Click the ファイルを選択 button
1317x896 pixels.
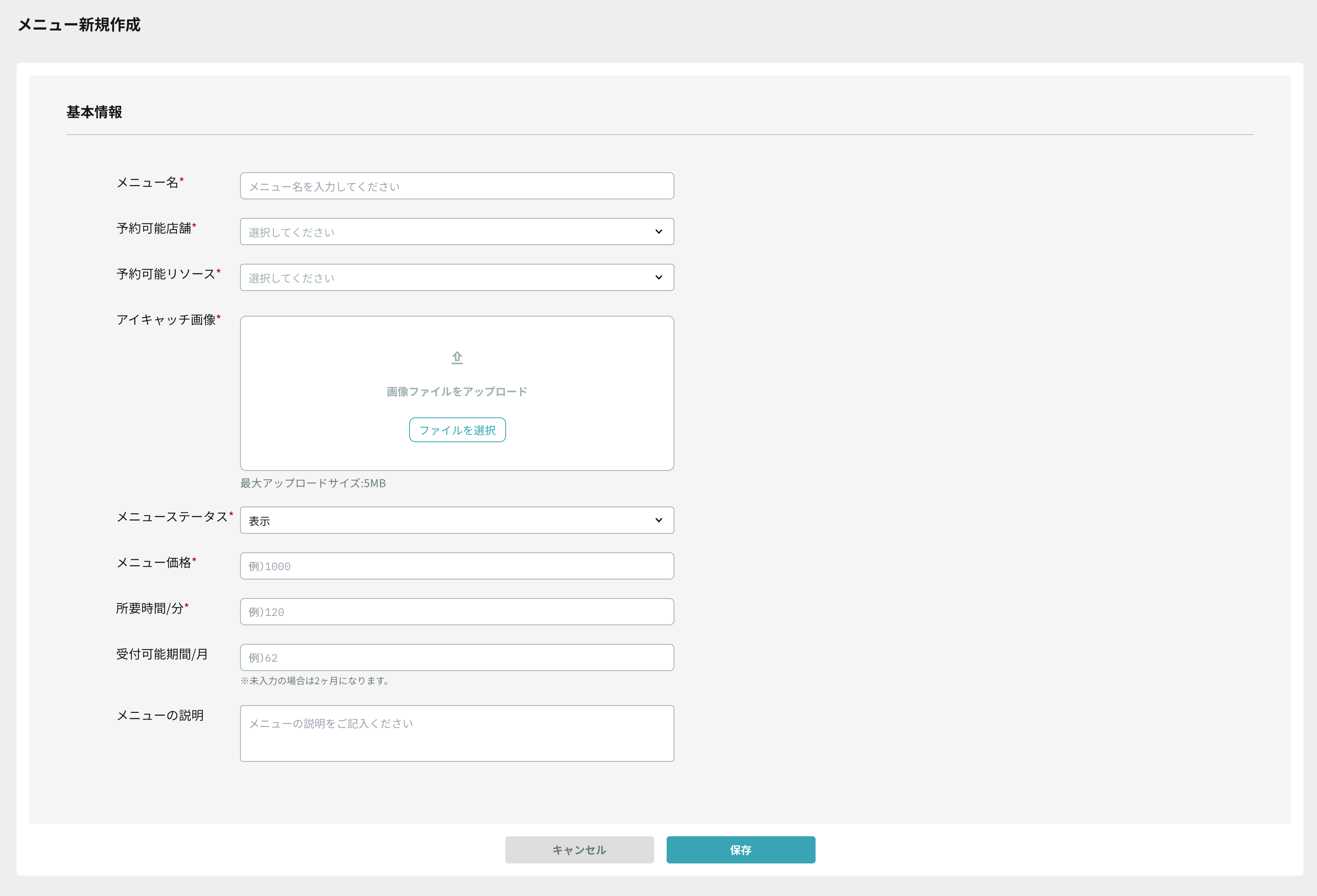[457, 430]
